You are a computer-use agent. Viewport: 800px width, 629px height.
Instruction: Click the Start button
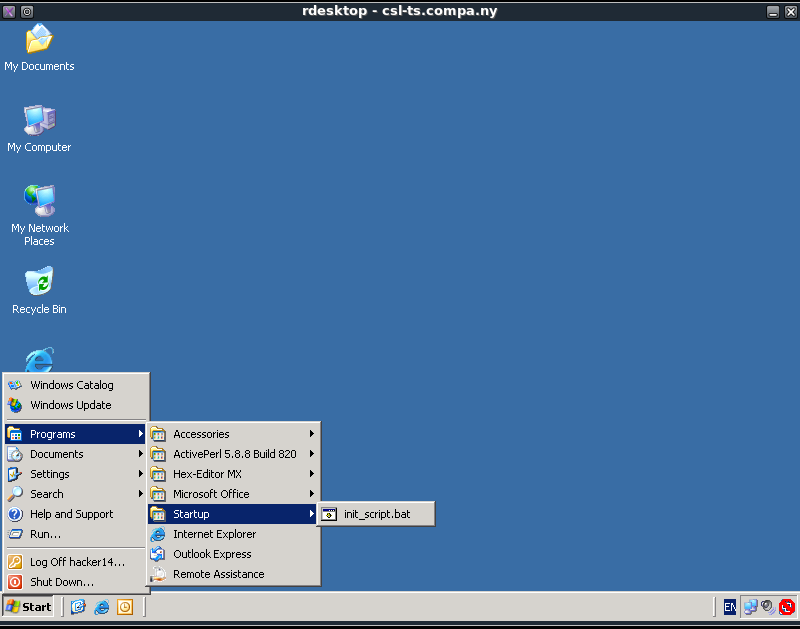tap(29, 607)
